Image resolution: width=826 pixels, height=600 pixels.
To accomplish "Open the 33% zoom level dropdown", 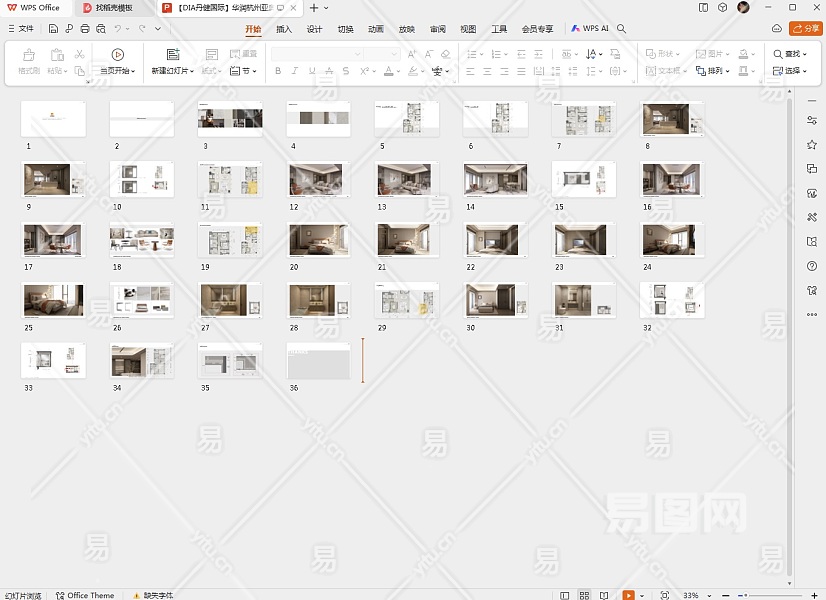I will point(692,595).
